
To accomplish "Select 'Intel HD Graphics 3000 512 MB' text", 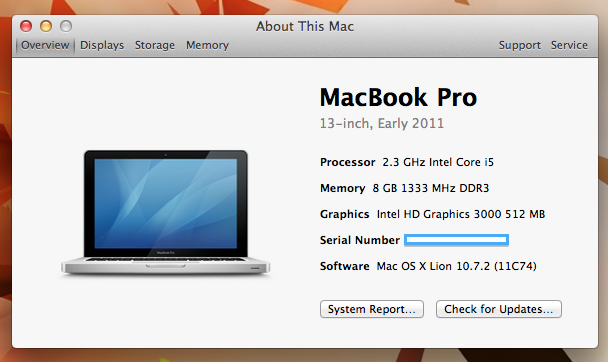I will coord(461,214).
